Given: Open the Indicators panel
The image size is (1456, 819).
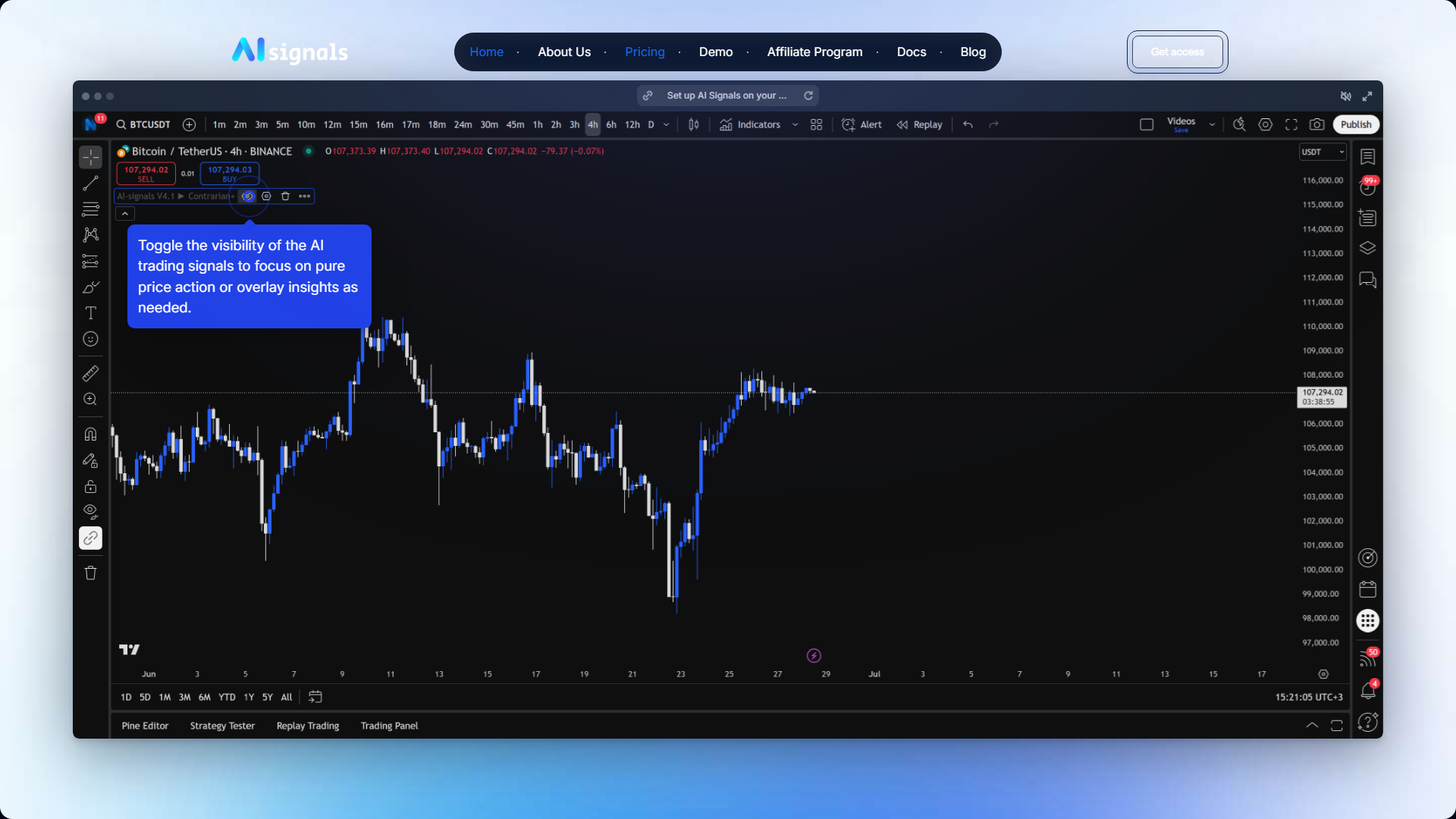Looking at the screenshot, I should pos(758,124).
